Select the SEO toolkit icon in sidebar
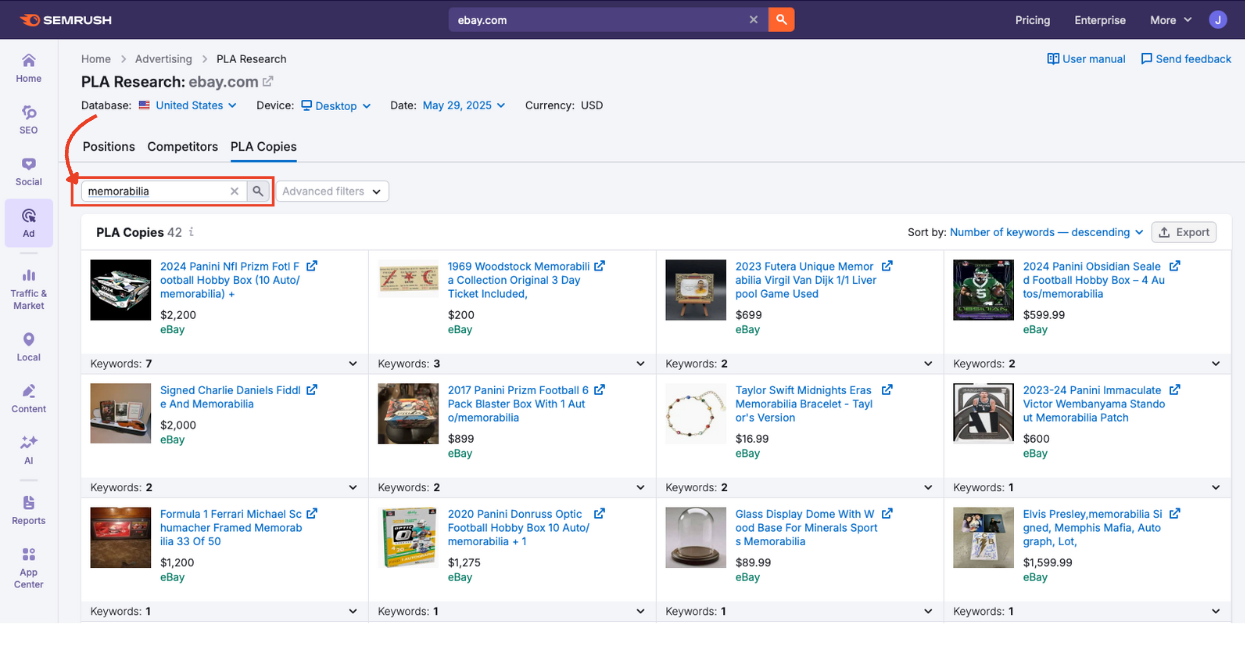Screen dimensions: 1245x646 click(28, 115)
